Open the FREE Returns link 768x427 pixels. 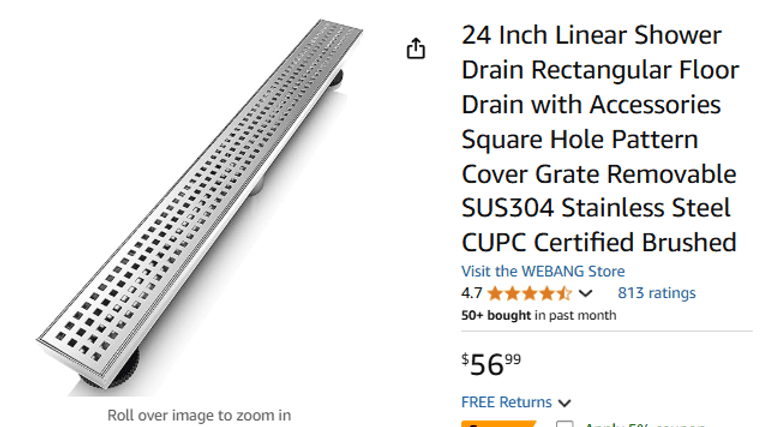(506, 402)
